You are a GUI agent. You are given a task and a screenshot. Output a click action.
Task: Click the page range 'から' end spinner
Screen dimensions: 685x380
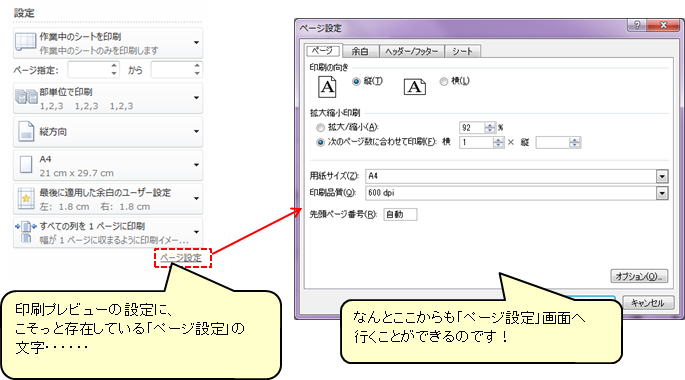[176, 70]
